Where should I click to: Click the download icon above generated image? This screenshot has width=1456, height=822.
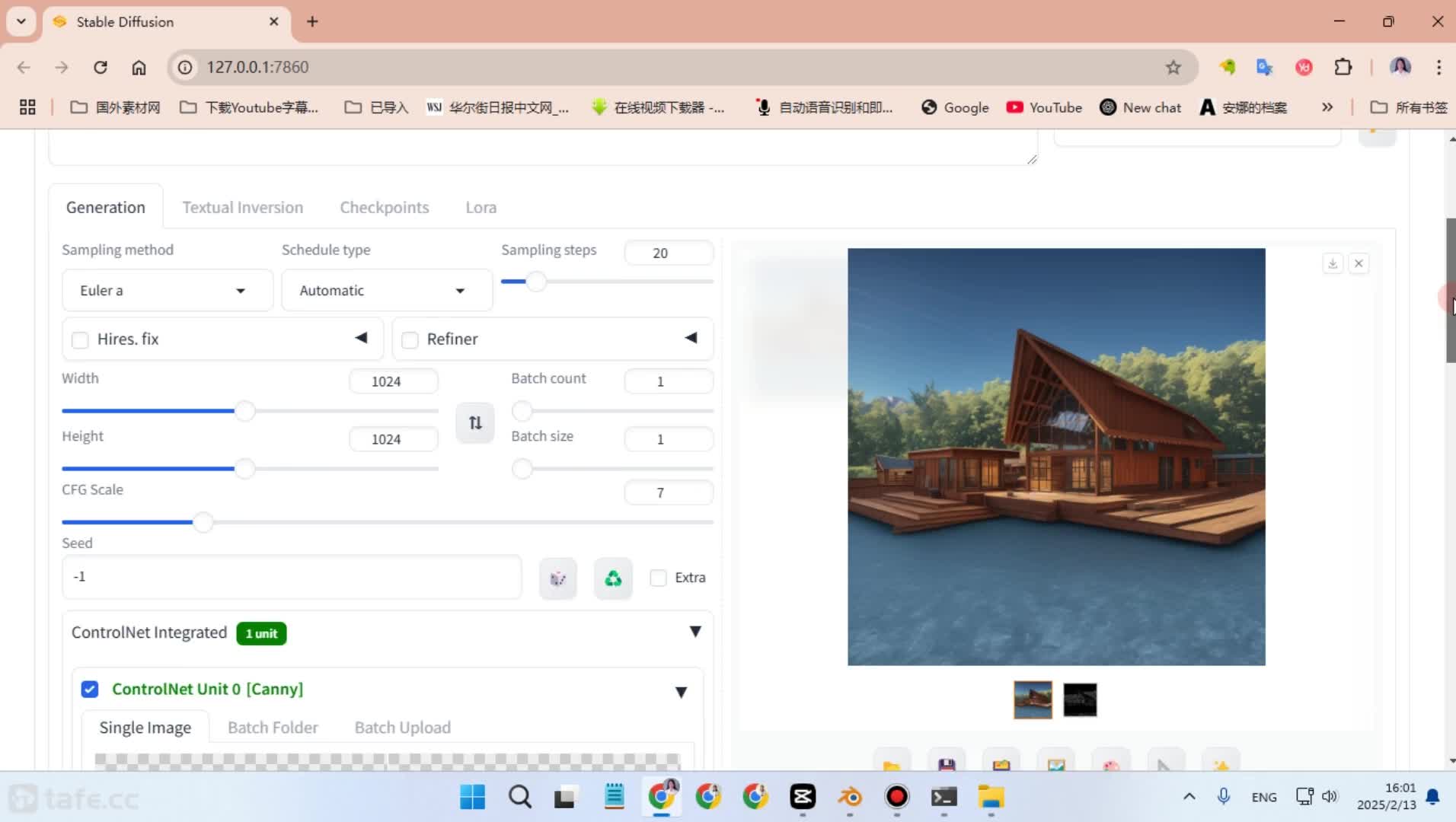click(x=1333, y=264)
